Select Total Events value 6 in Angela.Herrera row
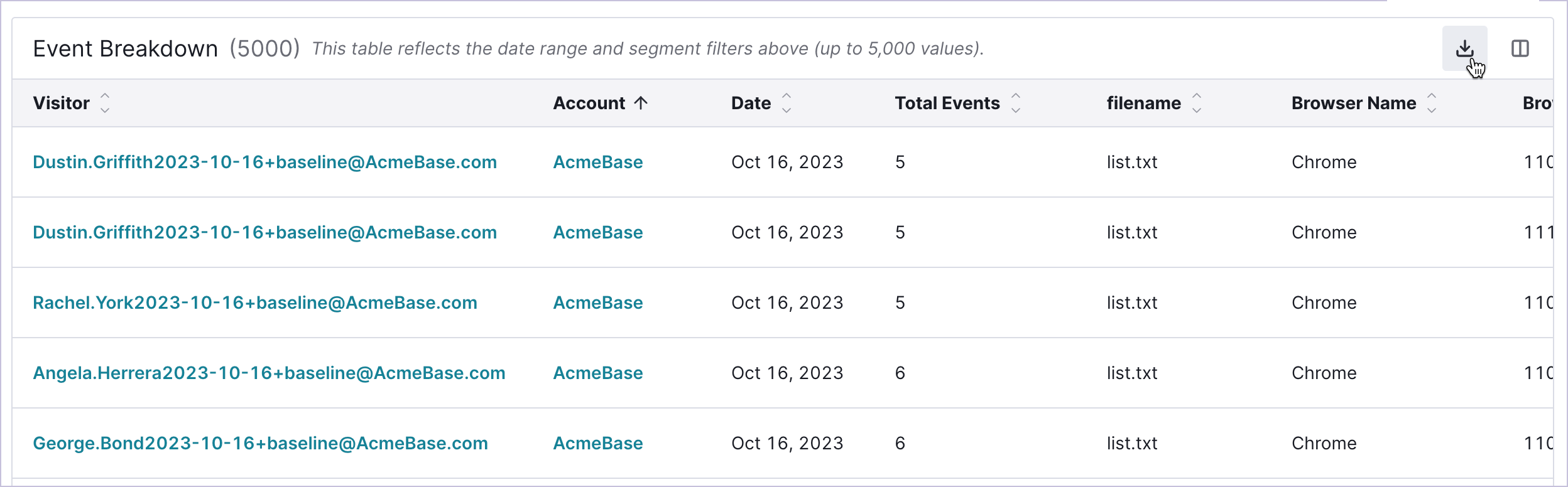1568x487 pixels. click(900, 373)
